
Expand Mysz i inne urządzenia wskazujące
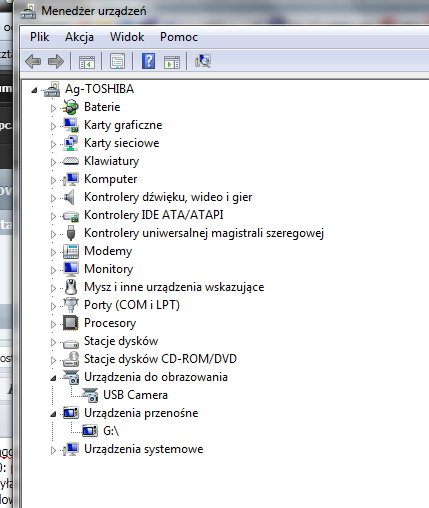pos(53,288)
